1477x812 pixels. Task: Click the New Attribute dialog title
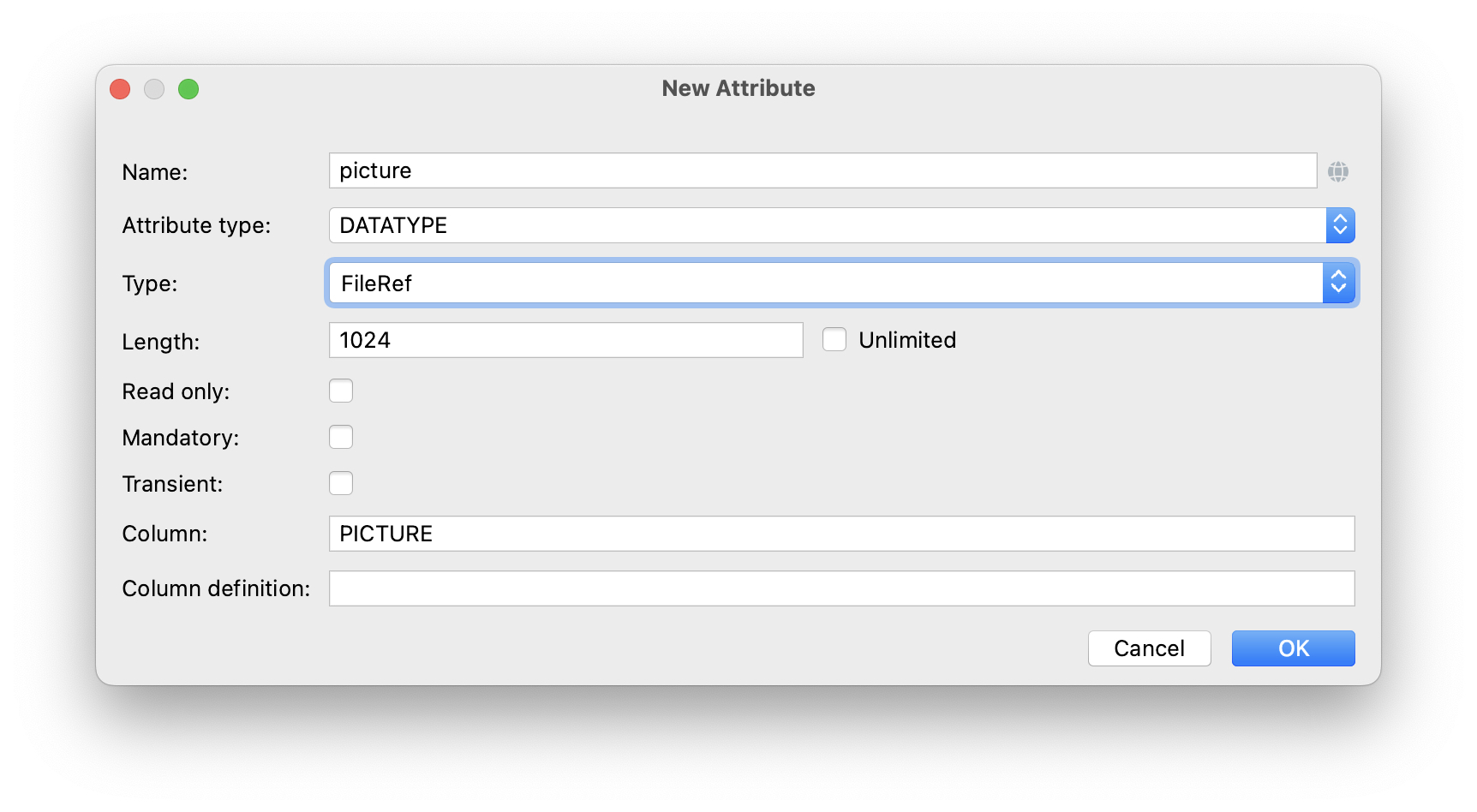[738, 87]
